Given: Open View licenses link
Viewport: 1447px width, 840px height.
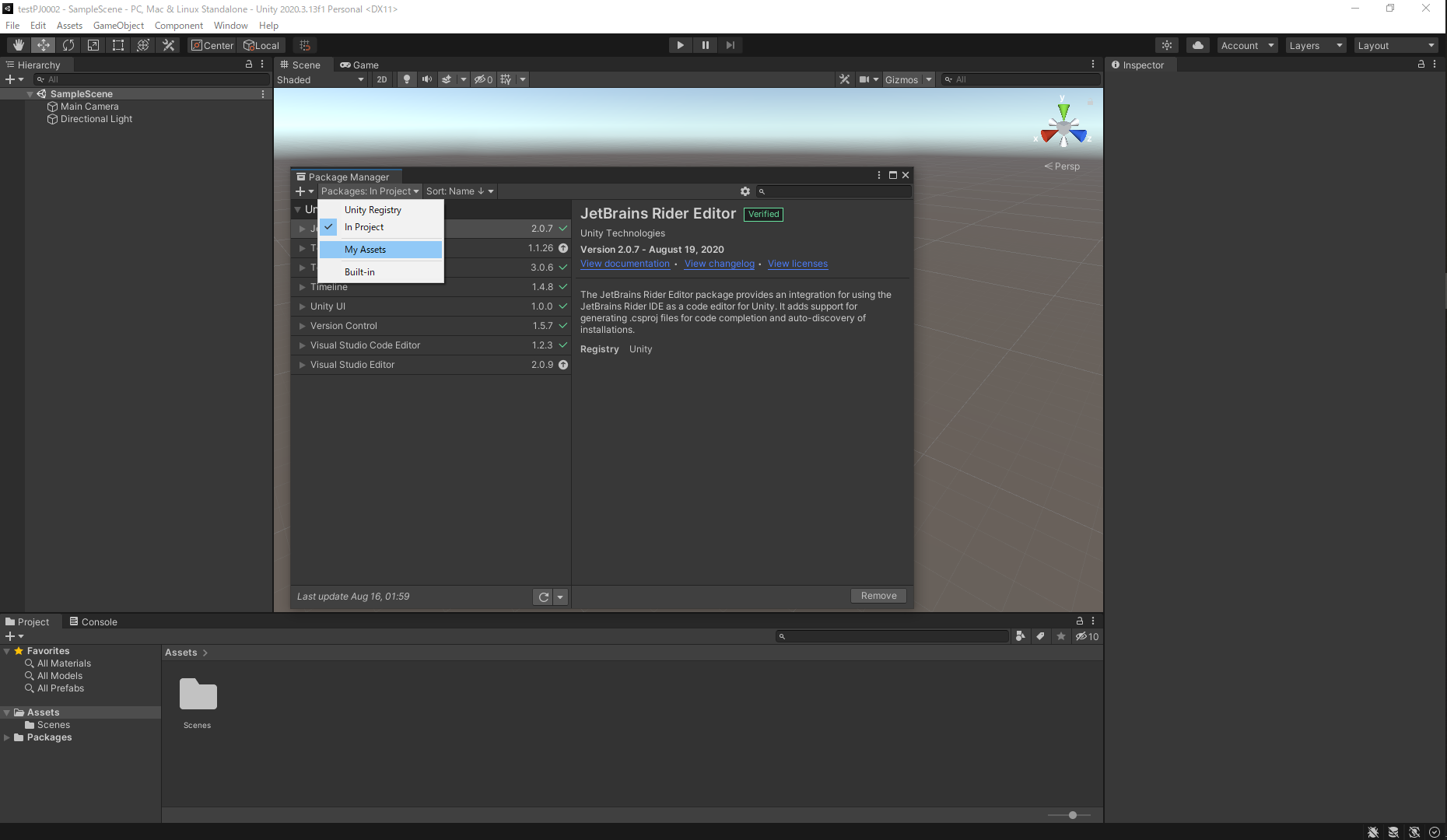Looking at the screenshot, I should (797, 264).
